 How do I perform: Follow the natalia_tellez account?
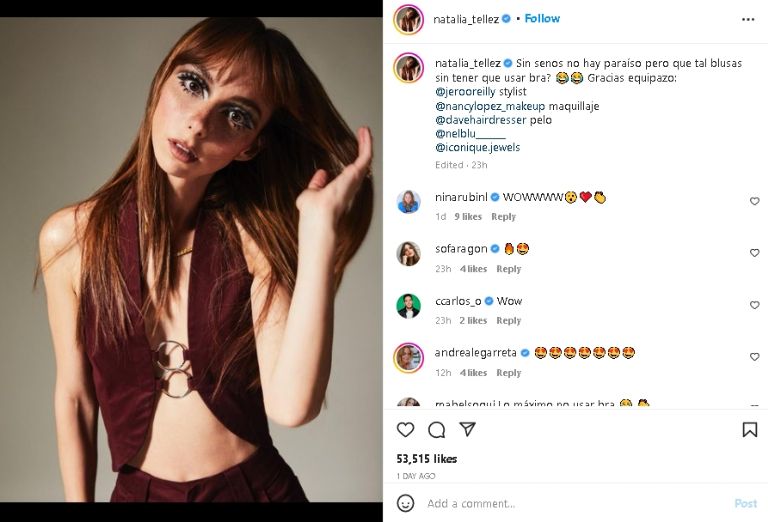(x=542, y=19)
